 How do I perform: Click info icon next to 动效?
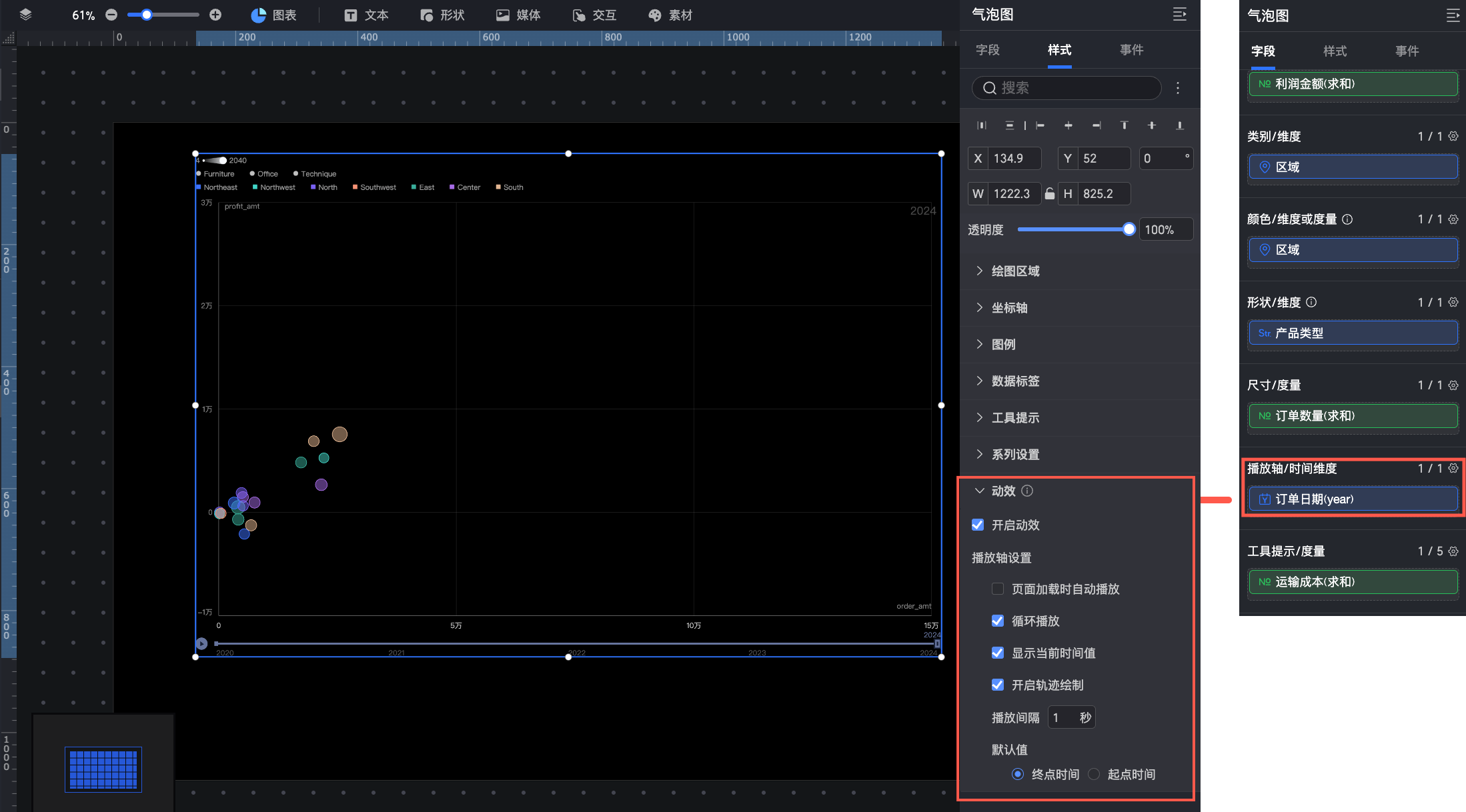[1027, 491]
